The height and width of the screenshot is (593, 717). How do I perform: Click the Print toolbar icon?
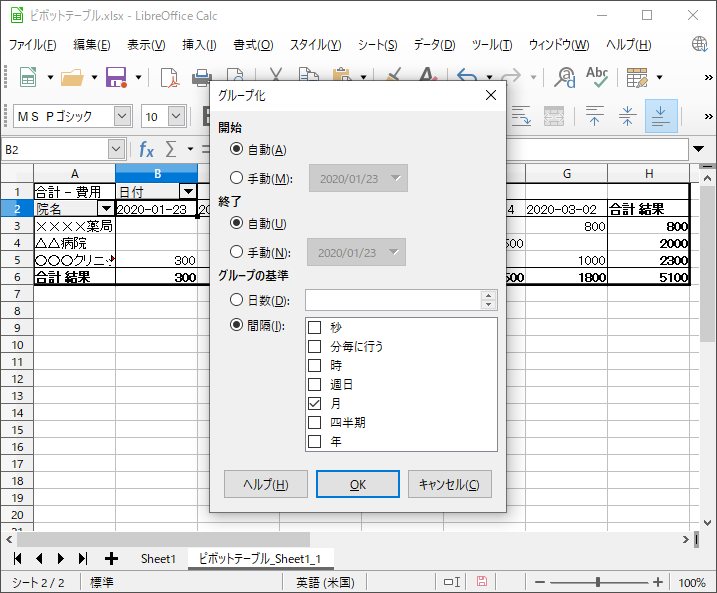click(201, 77)
